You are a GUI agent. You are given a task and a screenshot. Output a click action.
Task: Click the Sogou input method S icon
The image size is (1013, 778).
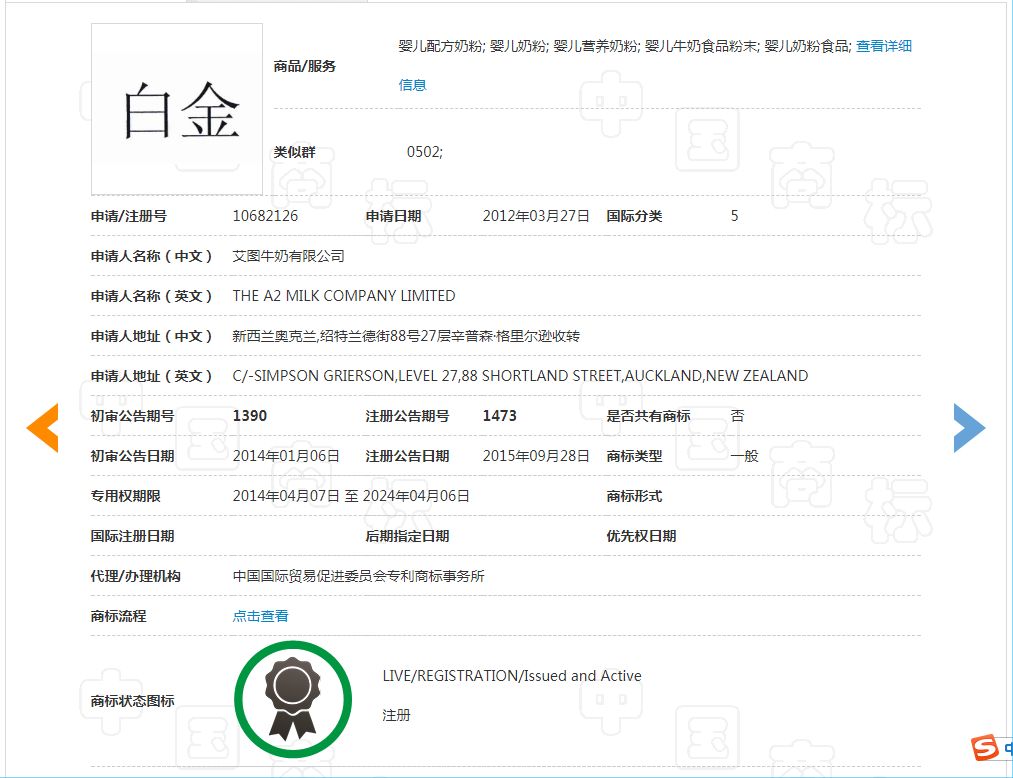click(x=985, y=747)
